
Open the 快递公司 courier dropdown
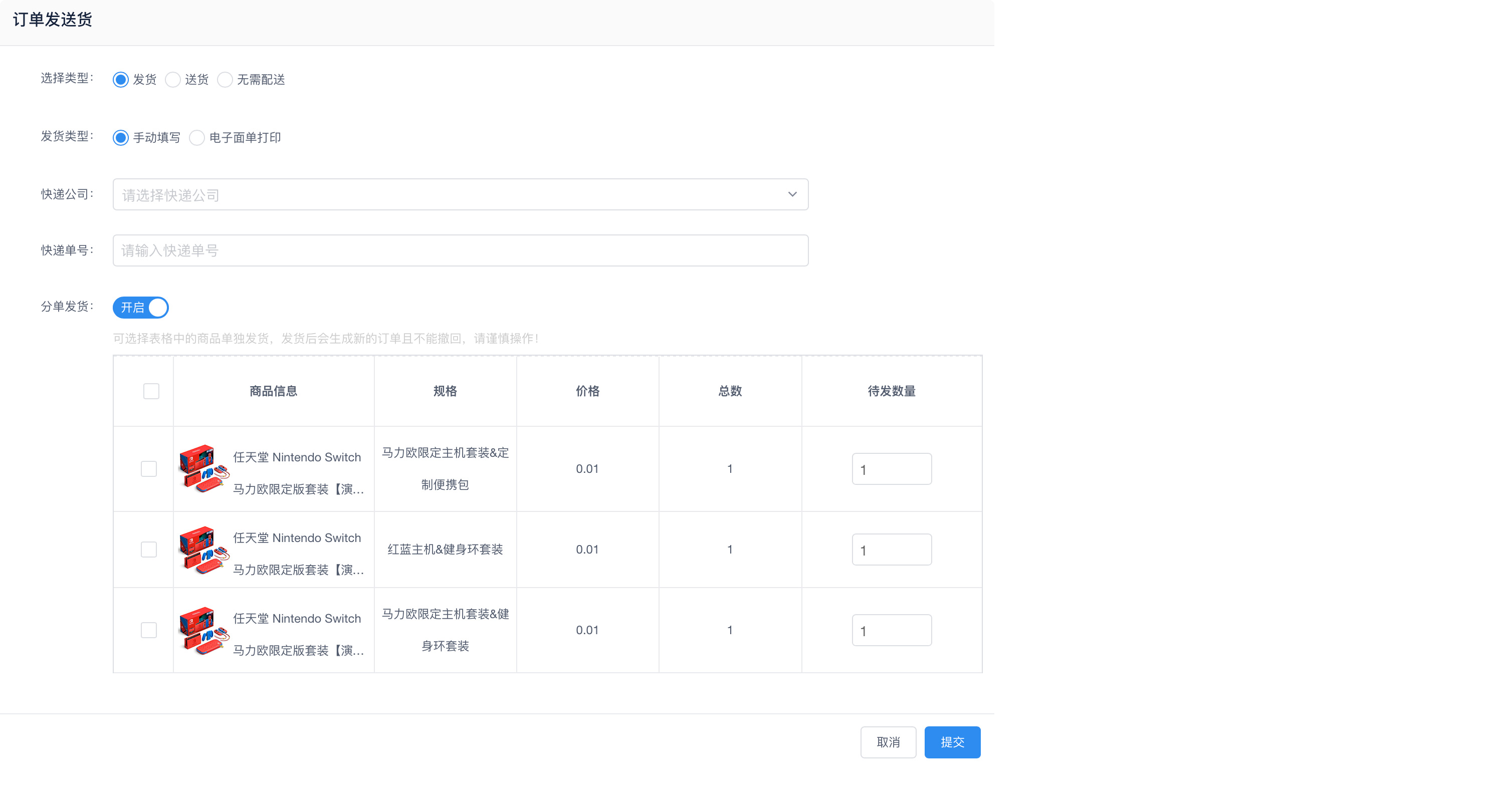(452, 194)
